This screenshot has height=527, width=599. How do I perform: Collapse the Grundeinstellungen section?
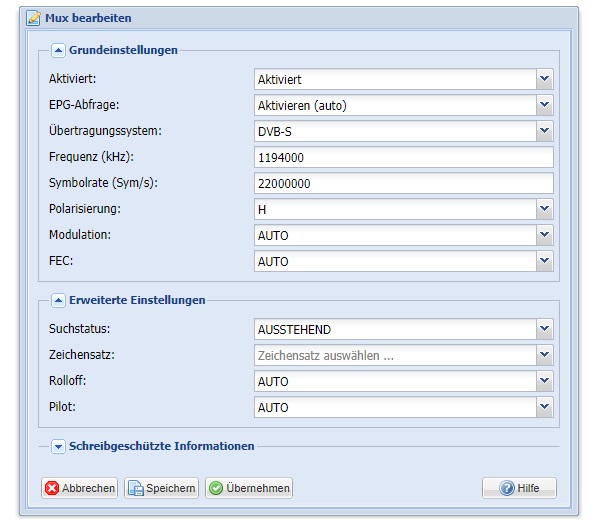pyautogui.click(x=58, y=50)
